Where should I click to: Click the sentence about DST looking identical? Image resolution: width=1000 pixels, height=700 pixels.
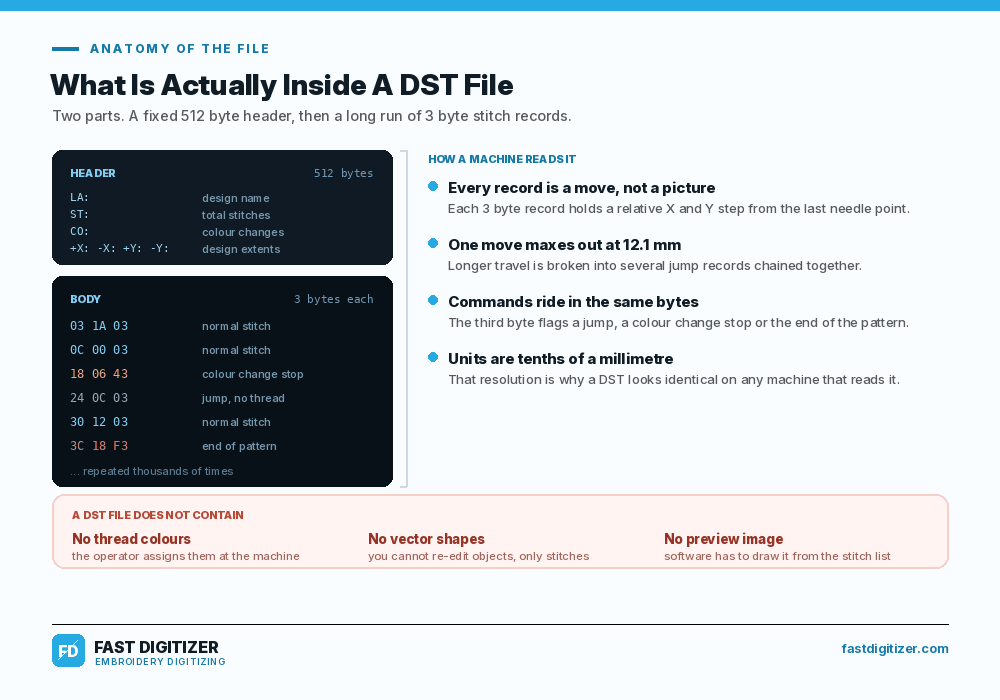674,379
